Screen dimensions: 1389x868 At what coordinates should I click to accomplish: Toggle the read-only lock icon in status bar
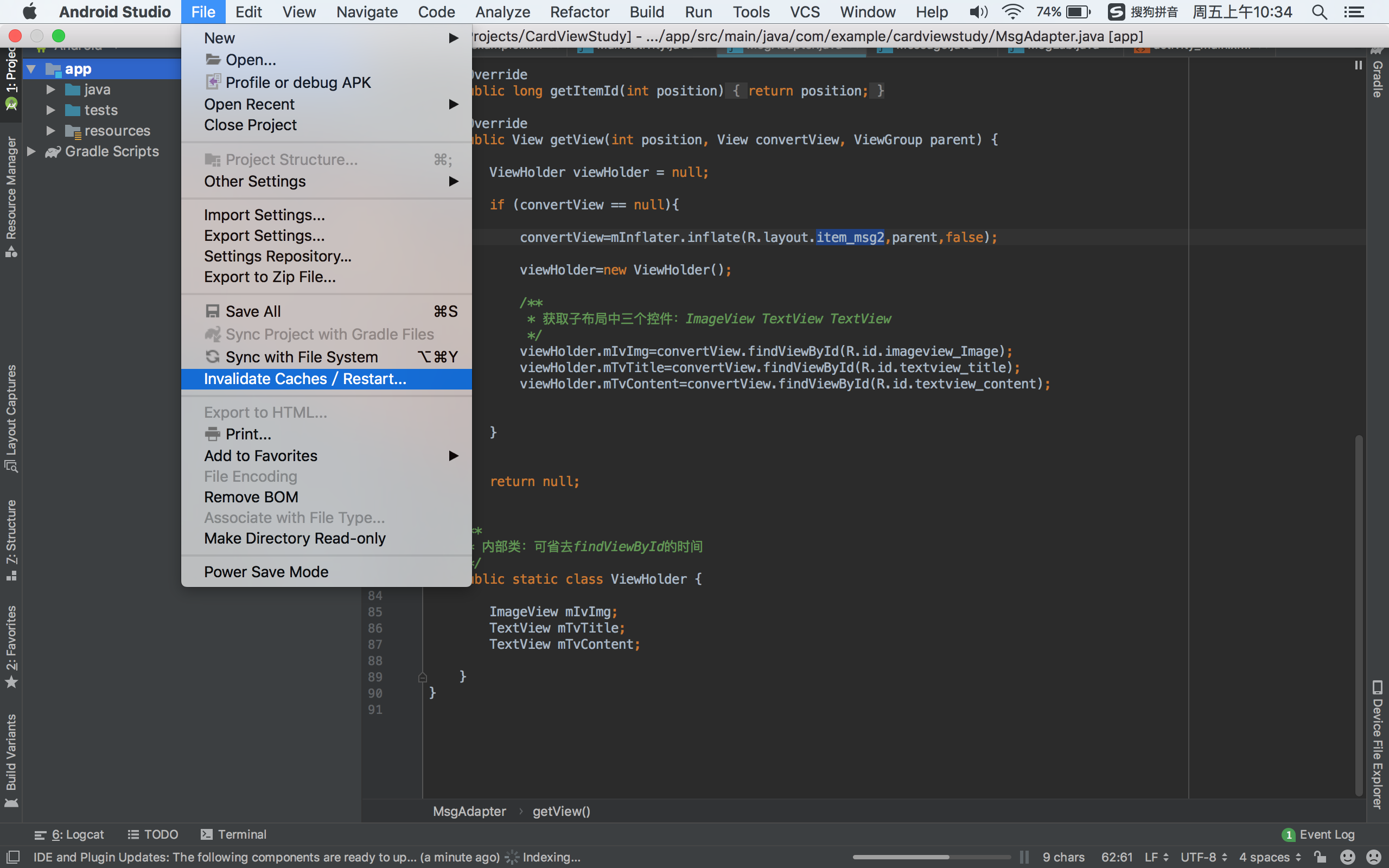click(x=1320, y=857)
